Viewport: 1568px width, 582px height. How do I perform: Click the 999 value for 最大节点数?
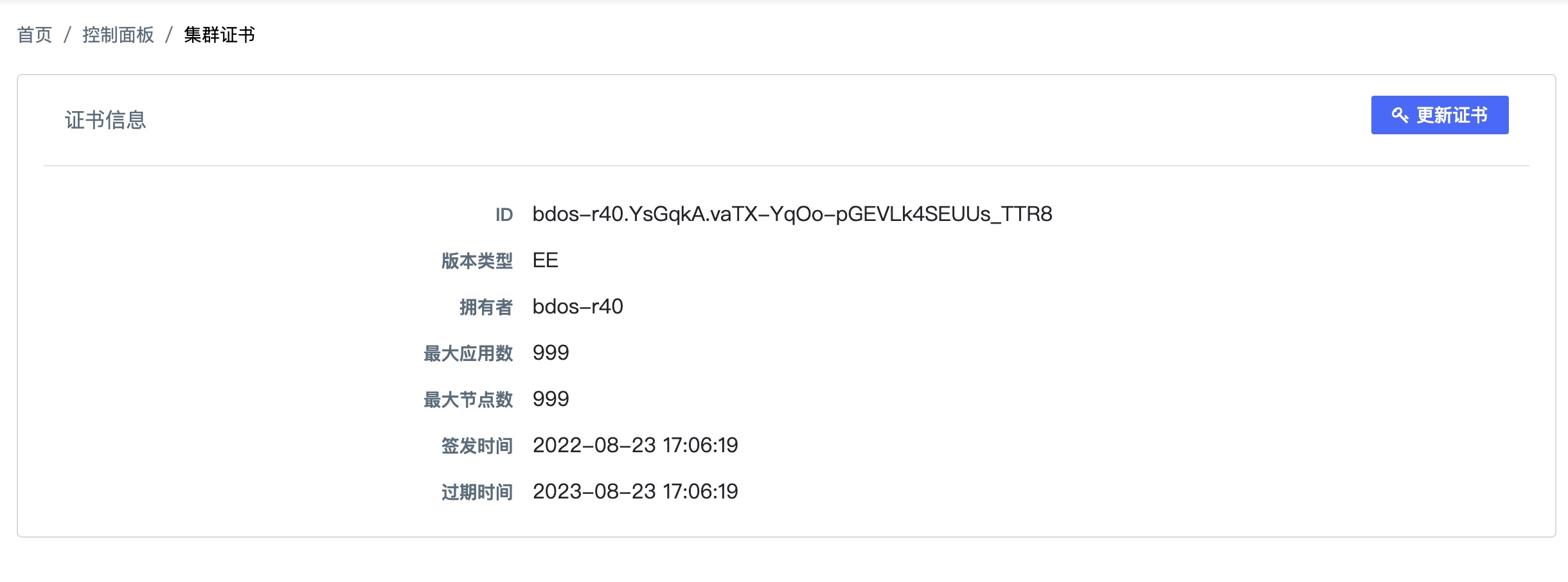[x=551, y=399]
